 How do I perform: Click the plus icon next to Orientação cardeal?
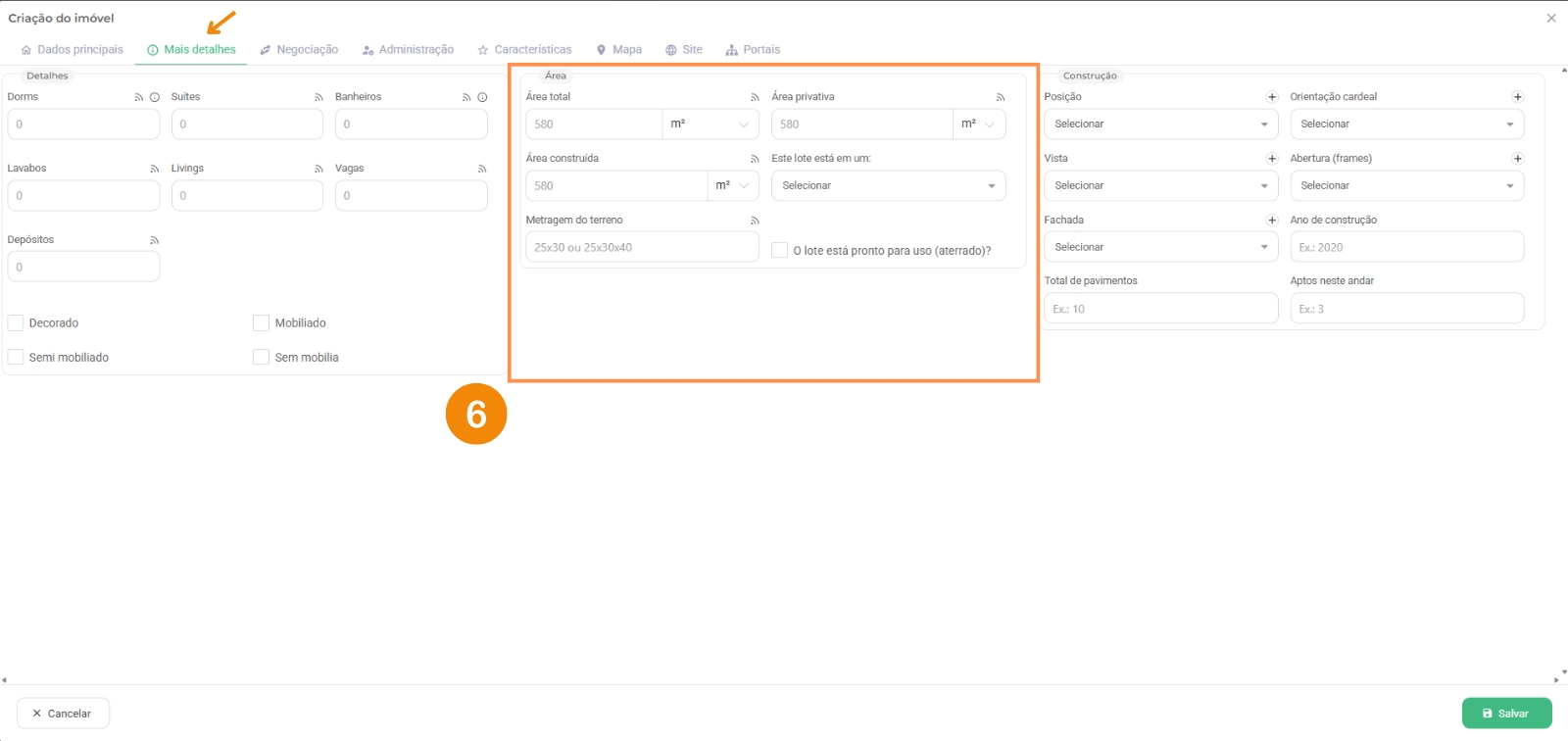pos(1517,97)
